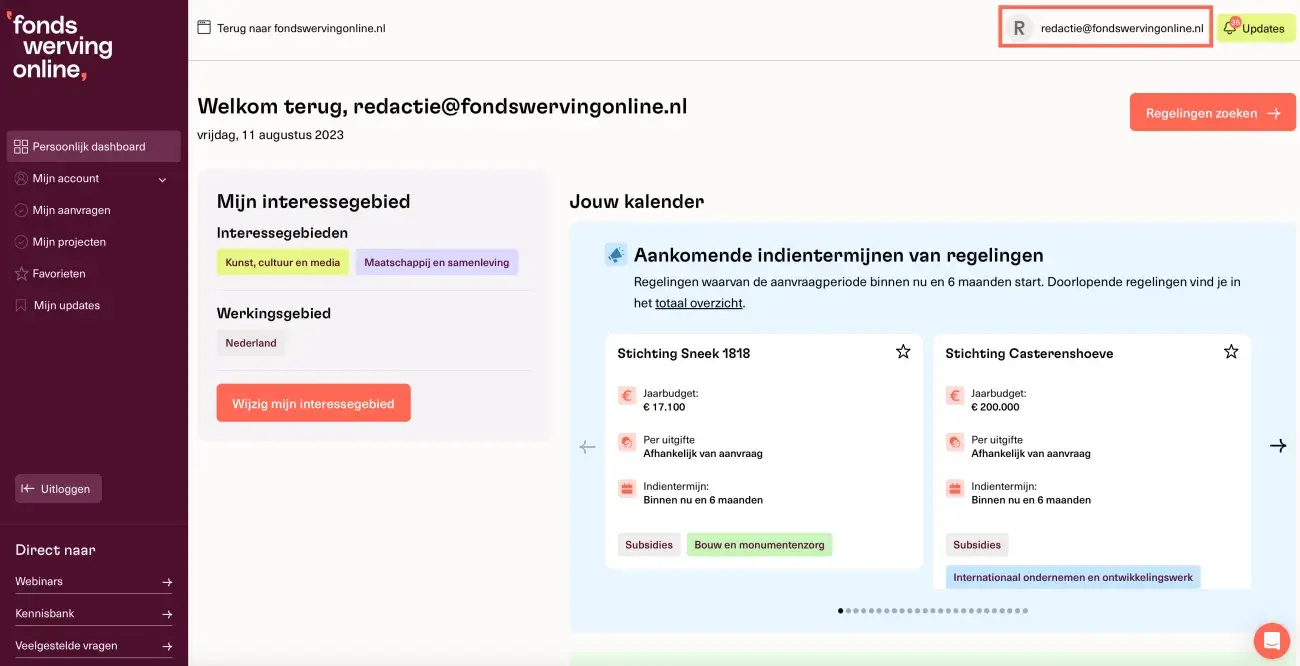Screen dimensions: 1300x666
Task: Click the Fondswerving Online logo
Action: (x=62, y=47)
